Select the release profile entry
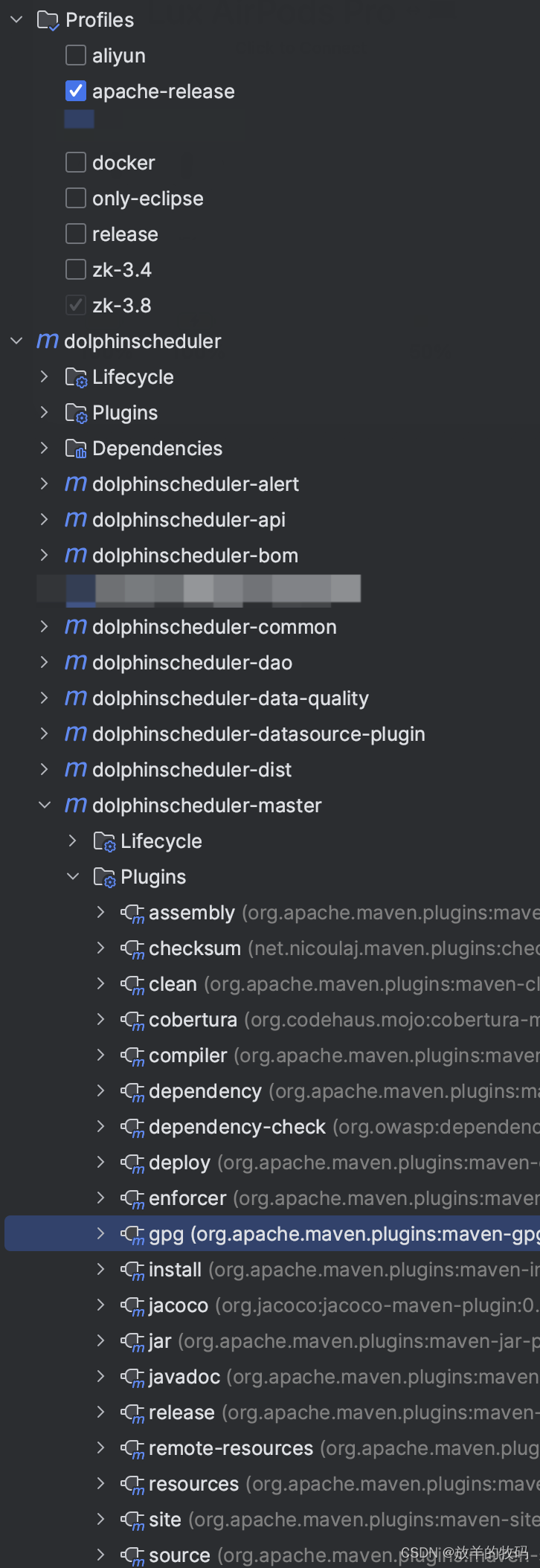 pos(124,234)
